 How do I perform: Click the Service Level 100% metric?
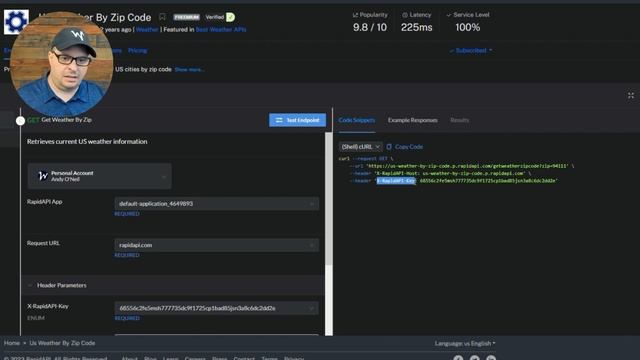tap(468, 22)
